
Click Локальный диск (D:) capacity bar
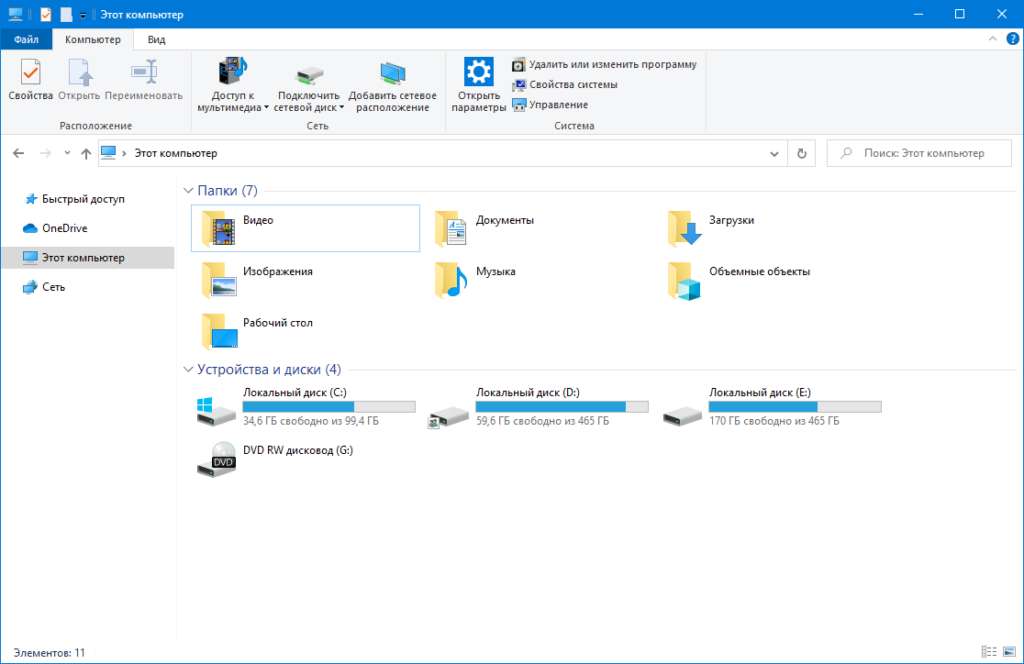point(562,407)
